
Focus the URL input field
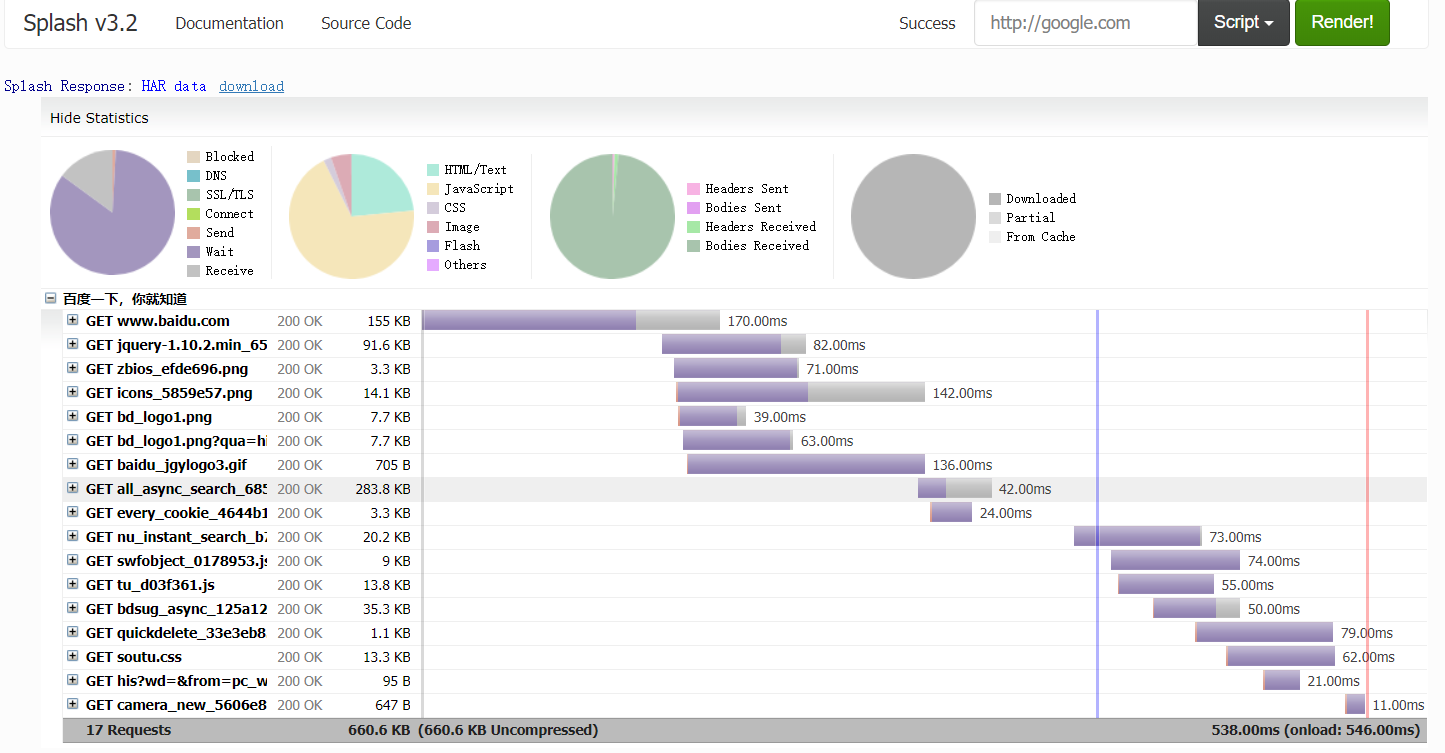coord(1086,22)
